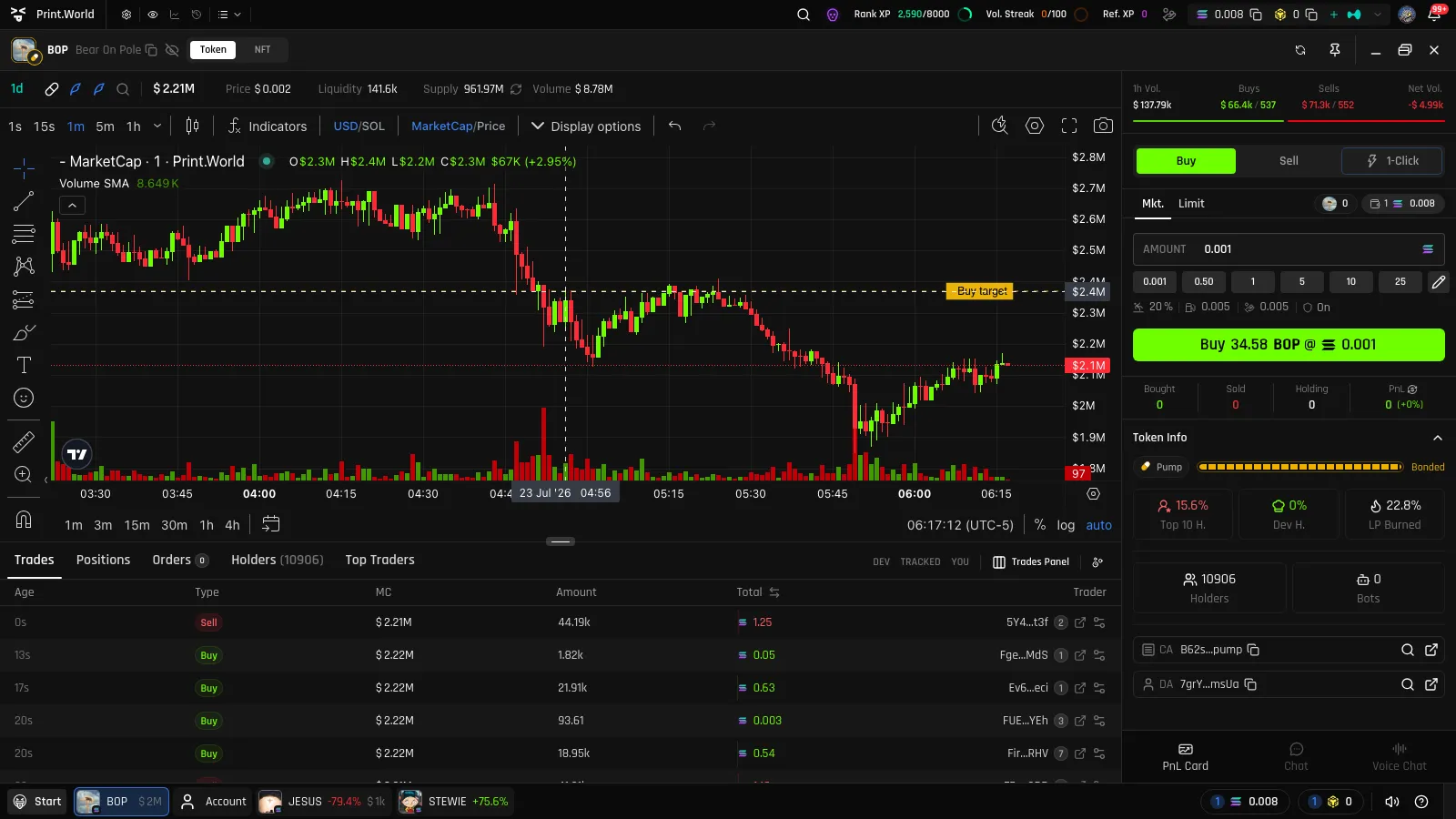The image size is (1456, 819).
Task: Take a chart snapshot with camera icon
Action: tap(1103, 126)
